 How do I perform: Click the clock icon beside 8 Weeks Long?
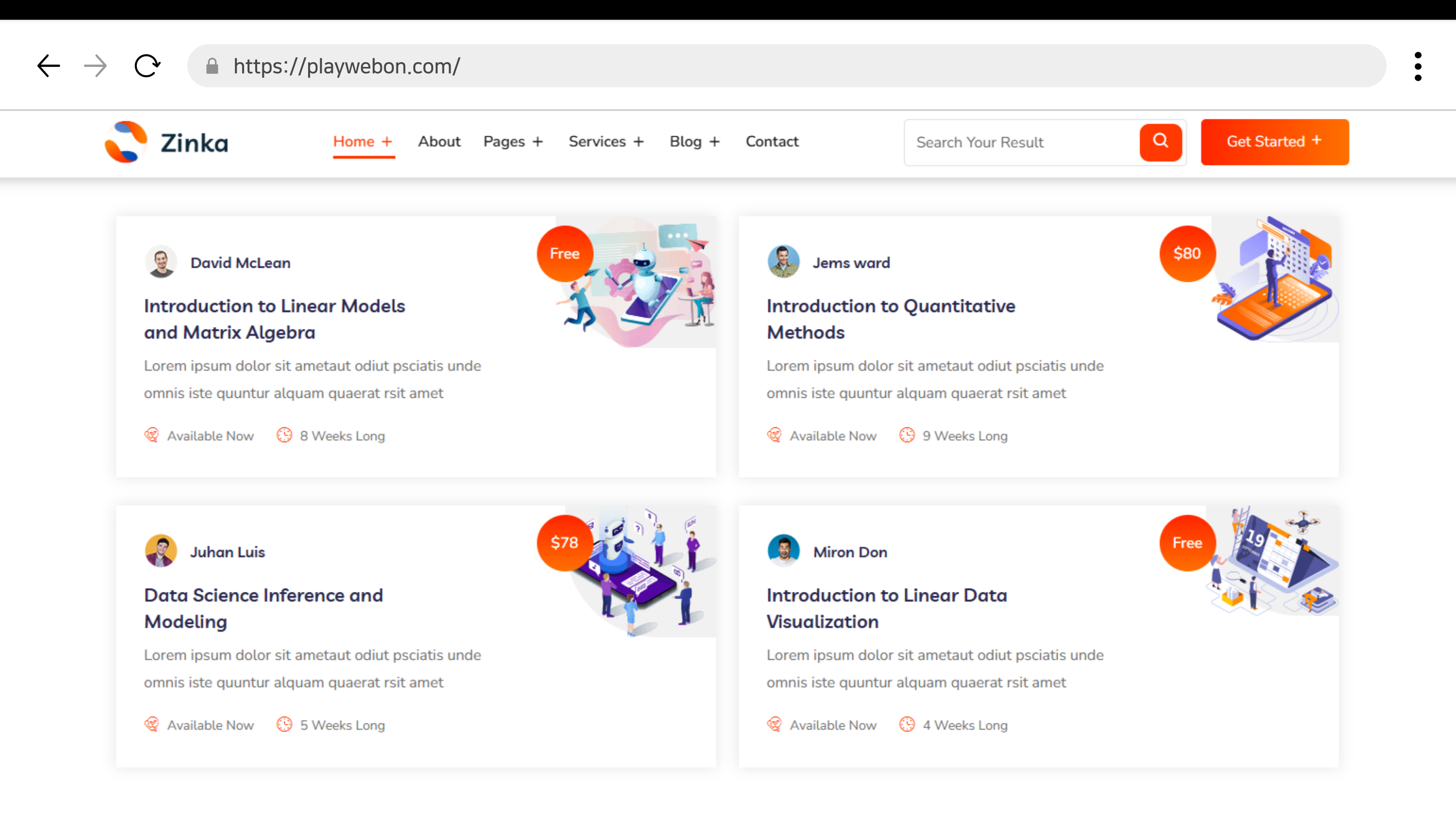click(x=284, y=435)
